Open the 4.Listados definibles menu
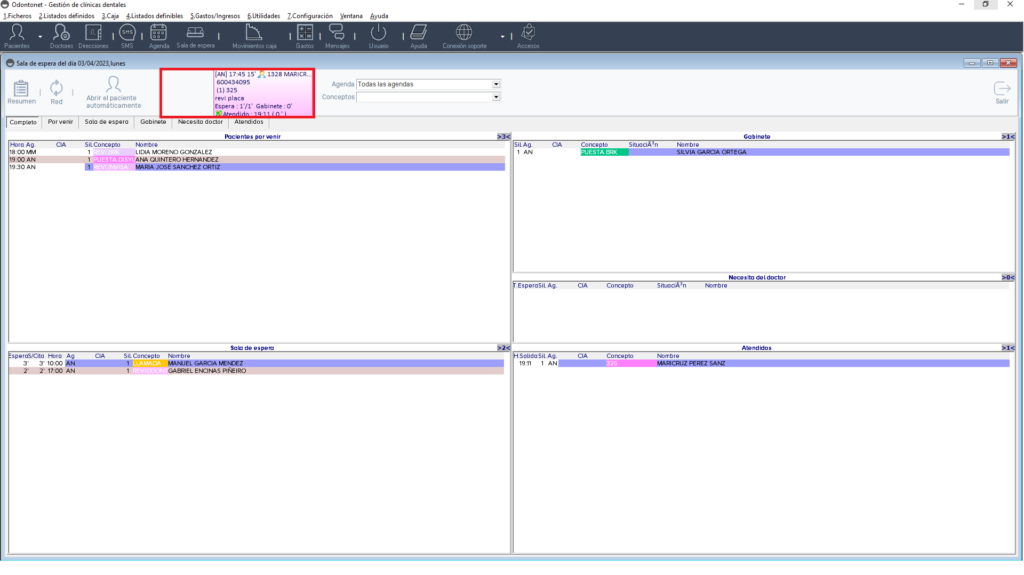Viewport: 1024px width, 575px height. (x=155, y=16)
